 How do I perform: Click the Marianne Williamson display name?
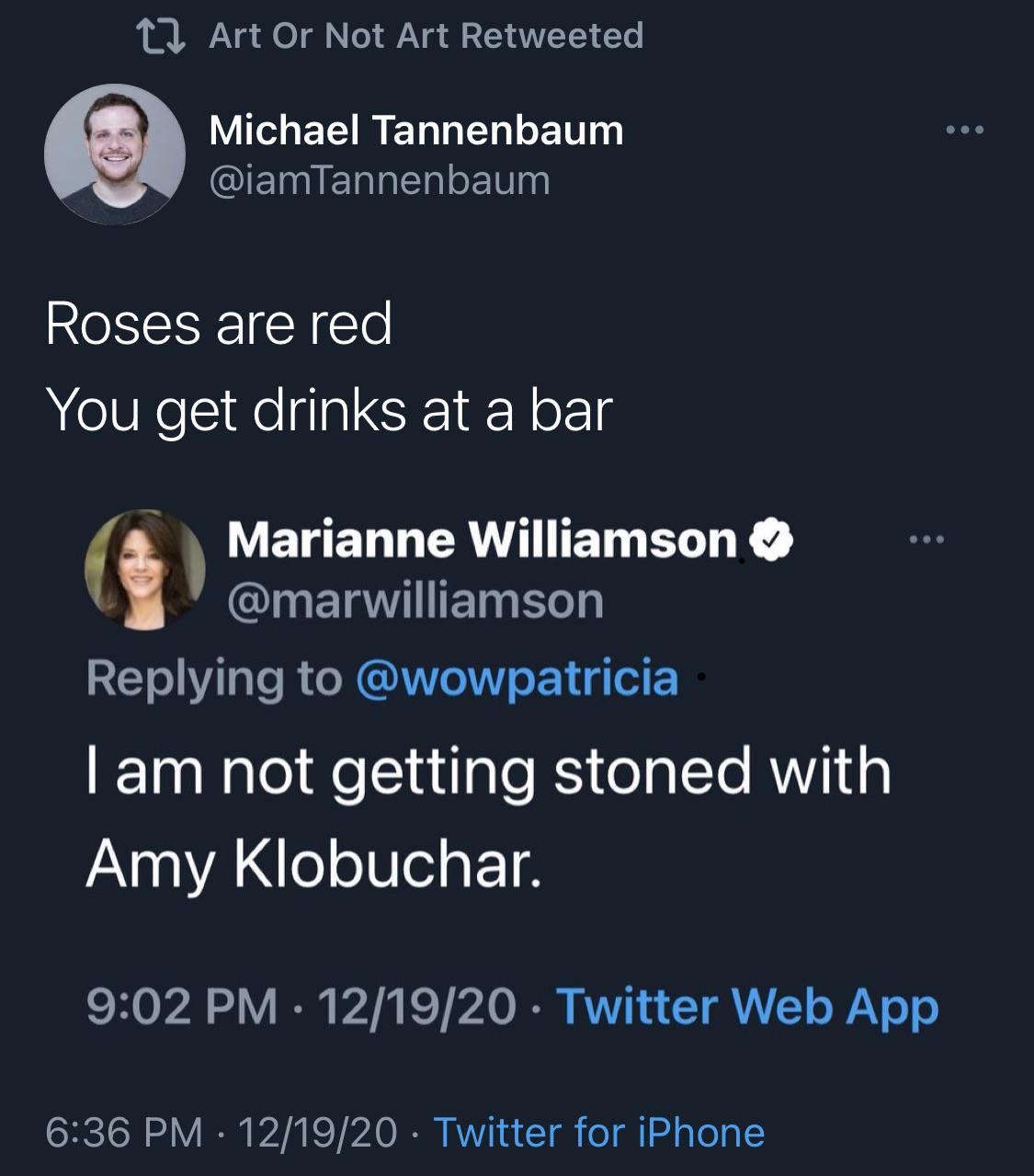483,540
